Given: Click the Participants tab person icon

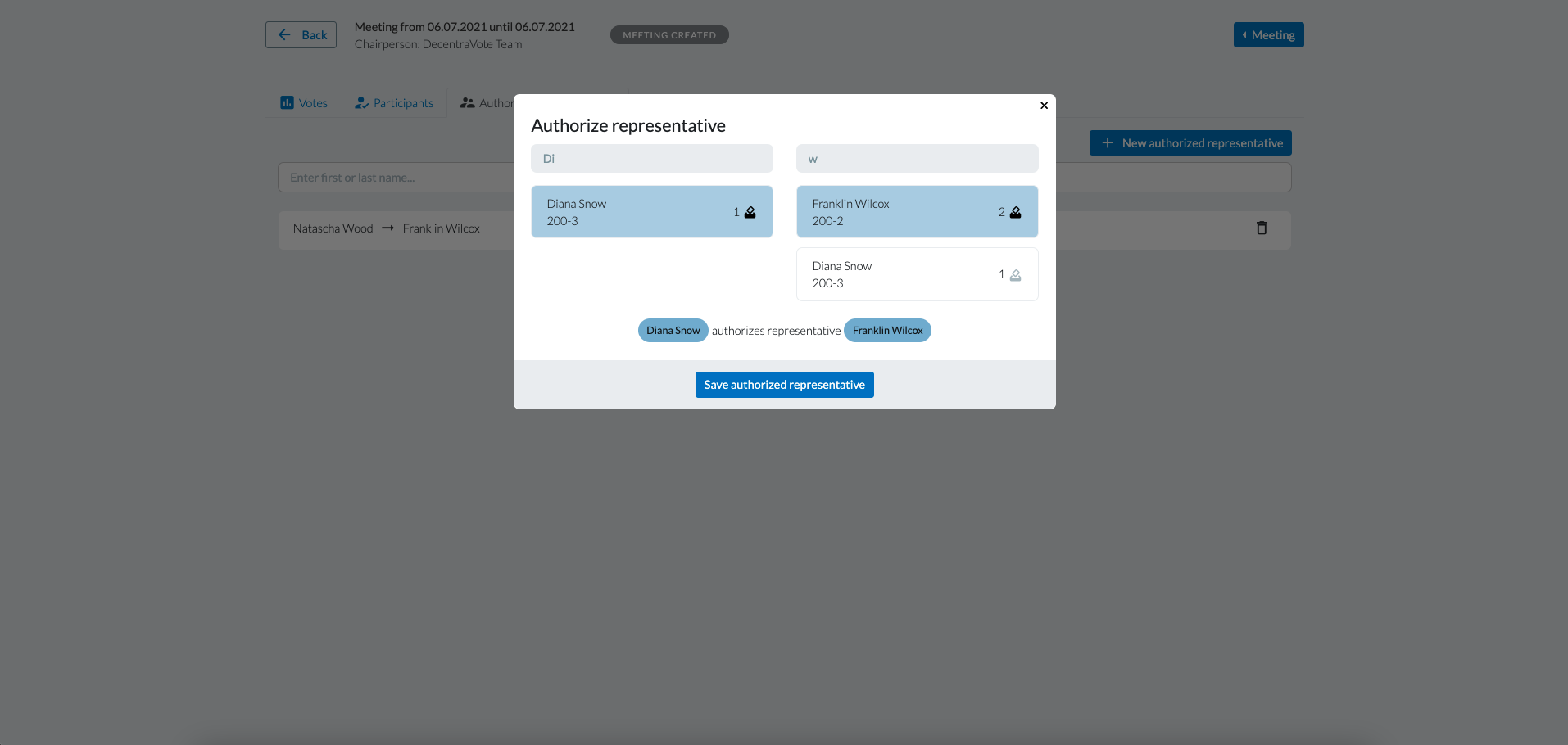Looking at the screenshot, I should coord(361,103).
